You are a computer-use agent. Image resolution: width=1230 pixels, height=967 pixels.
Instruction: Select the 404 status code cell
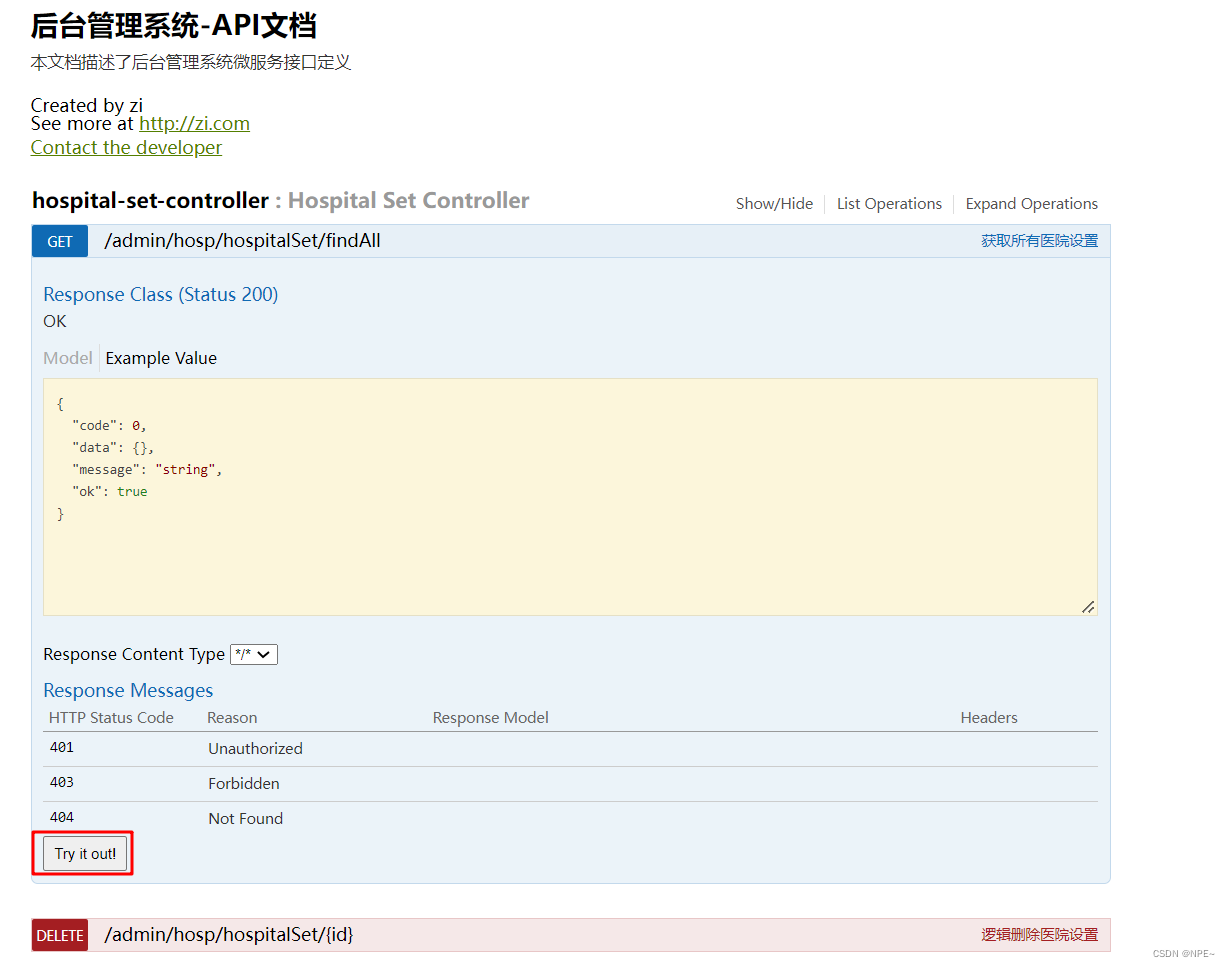click(x=62, y=818)
